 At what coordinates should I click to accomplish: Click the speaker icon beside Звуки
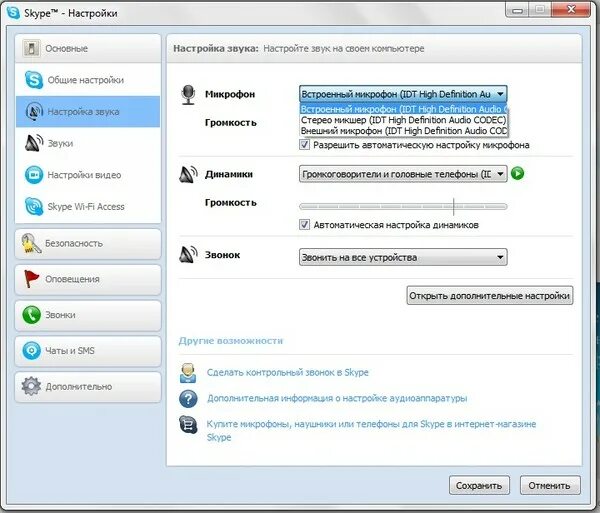coord(34,143)
